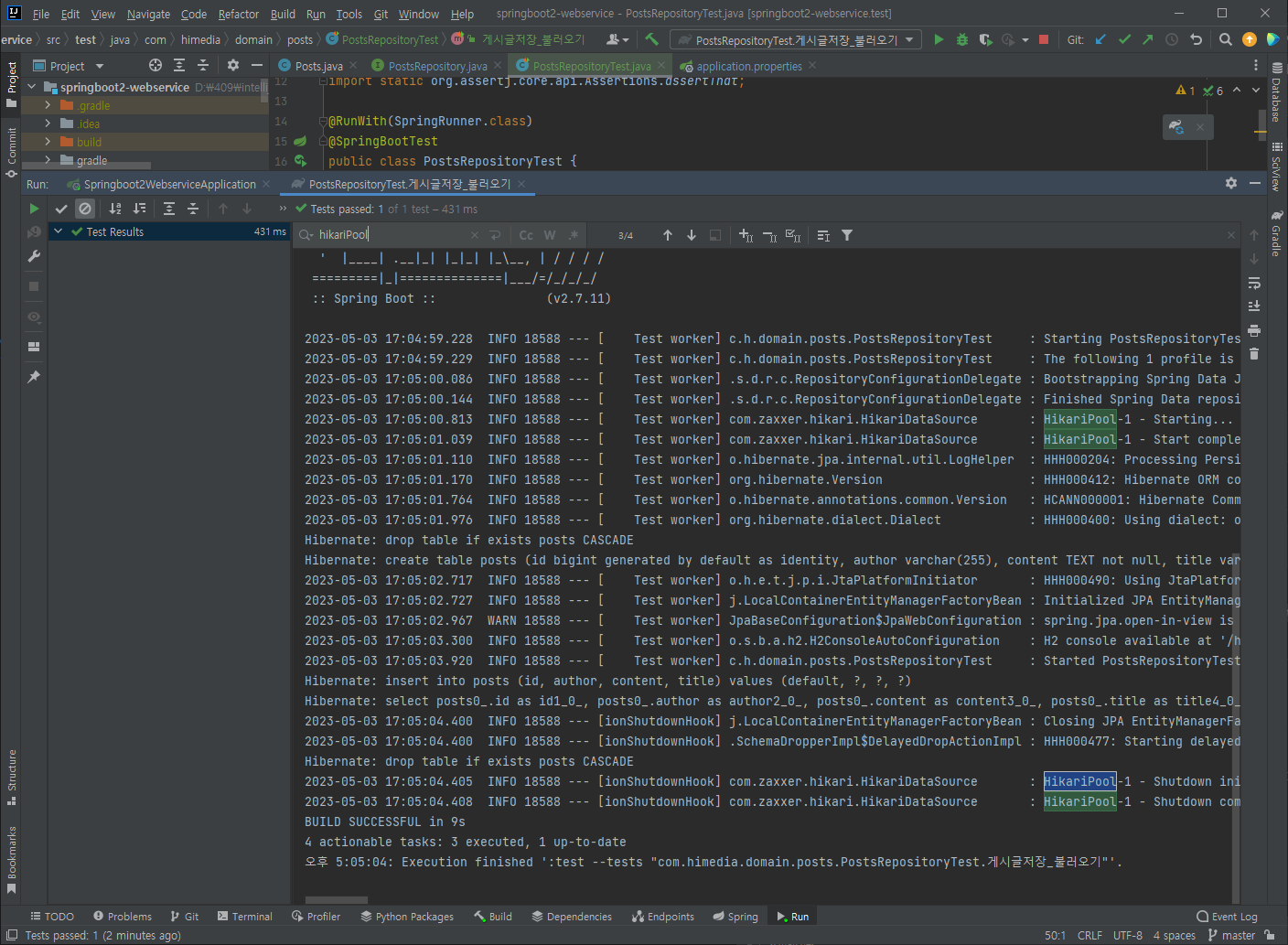Switch to PostsRepository.java editor tab
The image size is (1288, 945).
437,66
